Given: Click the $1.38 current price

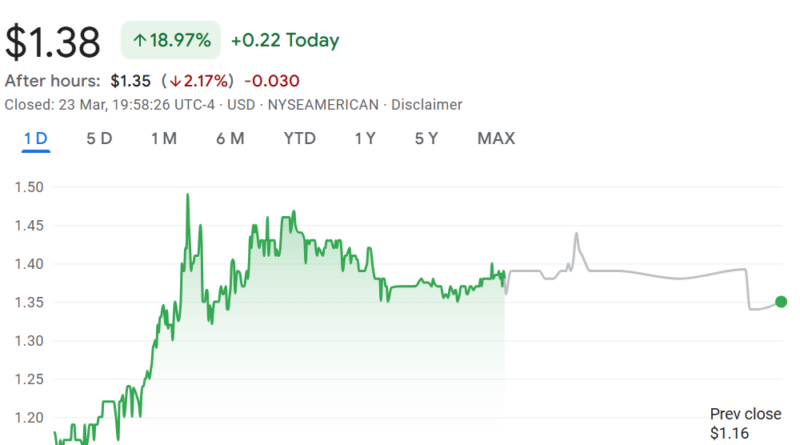Looking at the screenshot, I should [54, 42].
